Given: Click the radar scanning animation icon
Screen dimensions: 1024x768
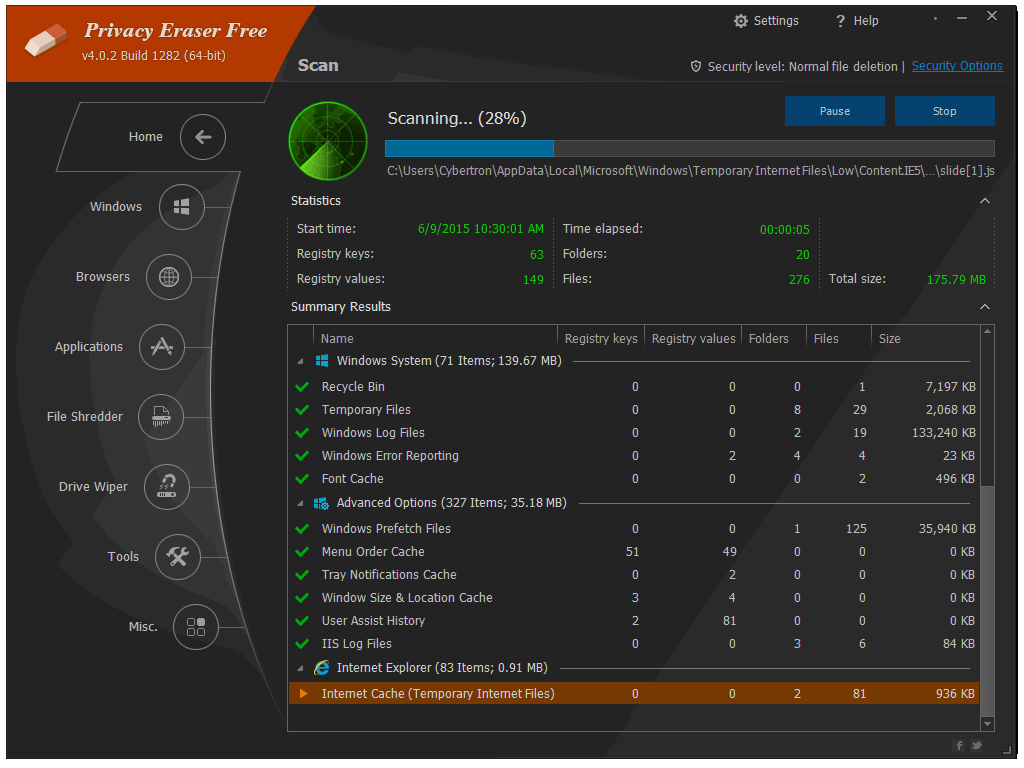Looking at the screenshot, I should click(x=327, y=139).
